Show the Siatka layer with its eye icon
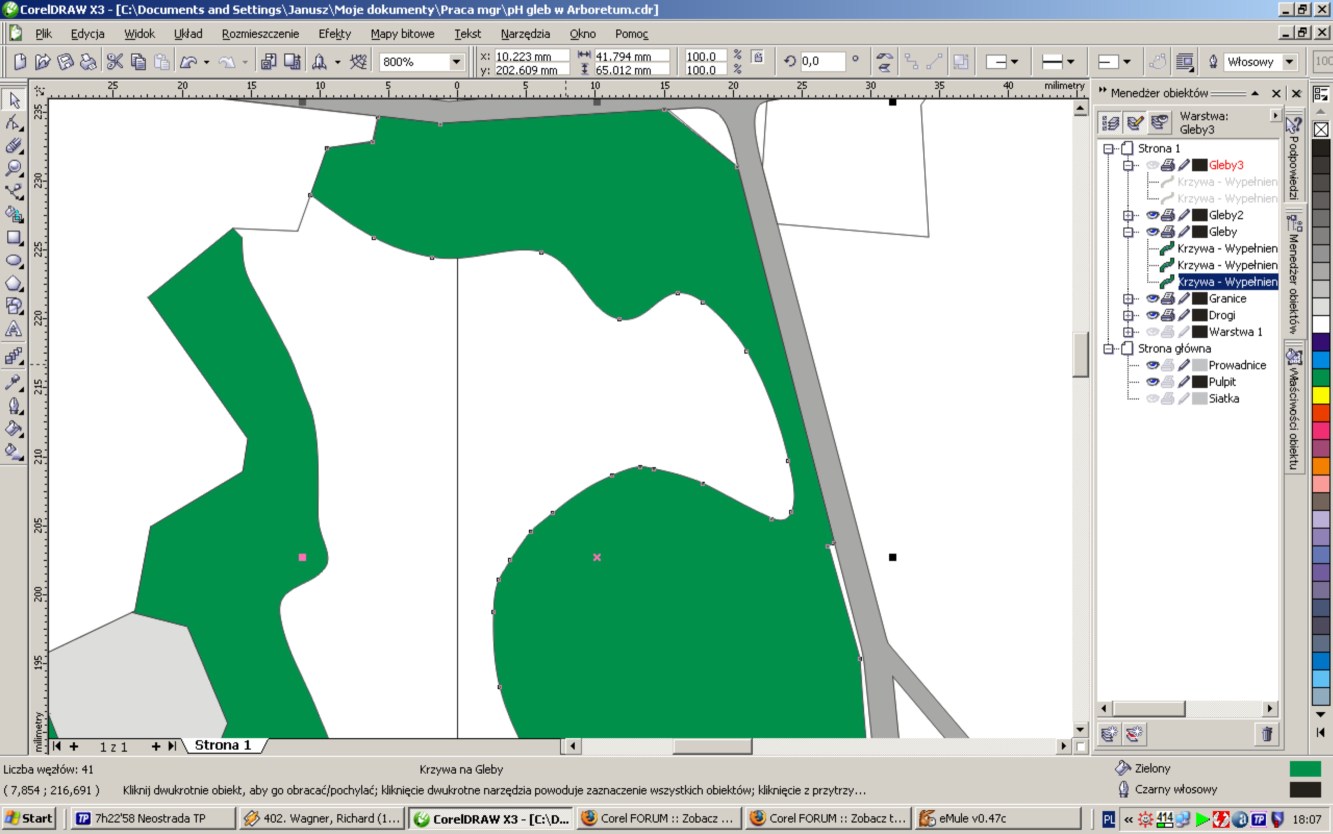The width and height of the screenshot is (1333, 834). (x=1152, y=398)
